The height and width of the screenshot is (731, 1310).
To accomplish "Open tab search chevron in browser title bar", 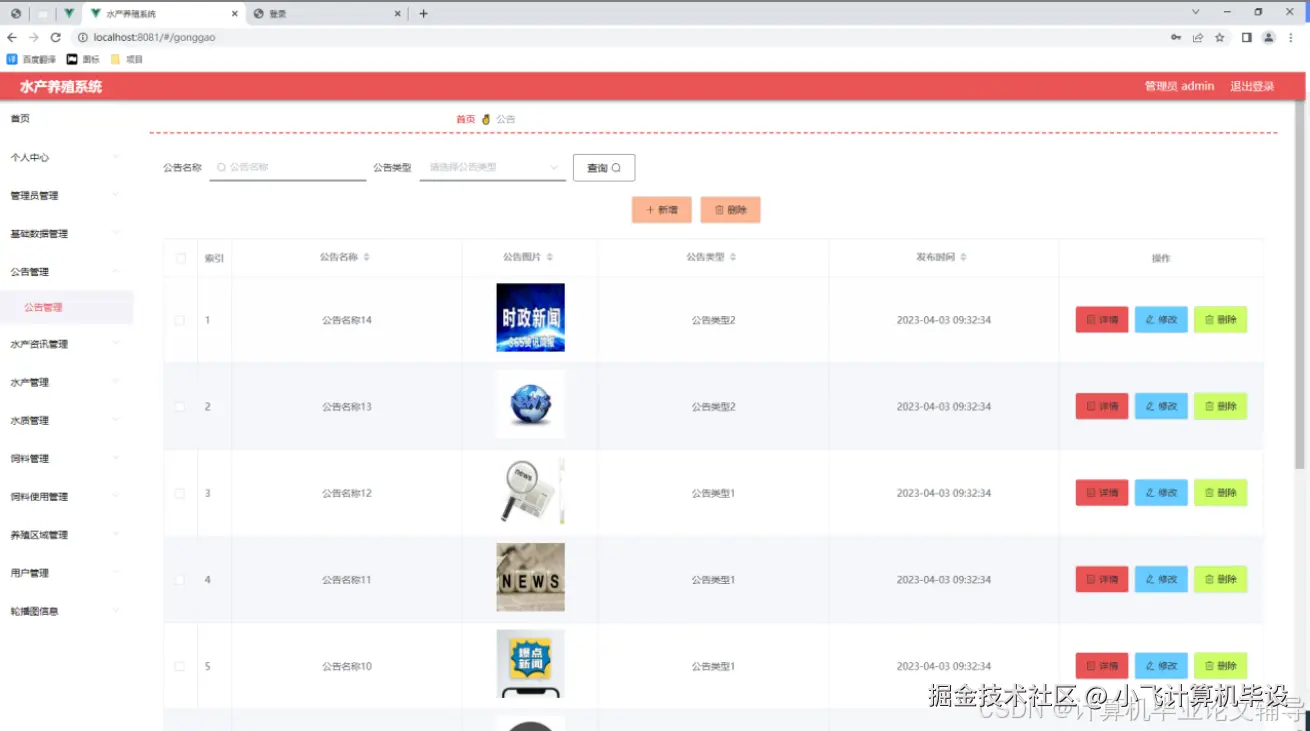I will click(x=1195, y=12).
